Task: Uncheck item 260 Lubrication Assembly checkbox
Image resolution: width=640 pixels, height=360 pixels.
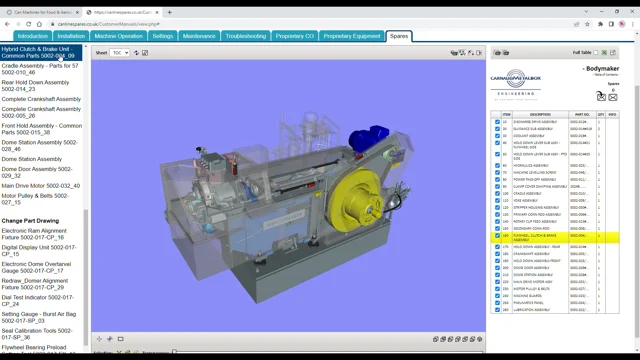Action: [497, 309]
